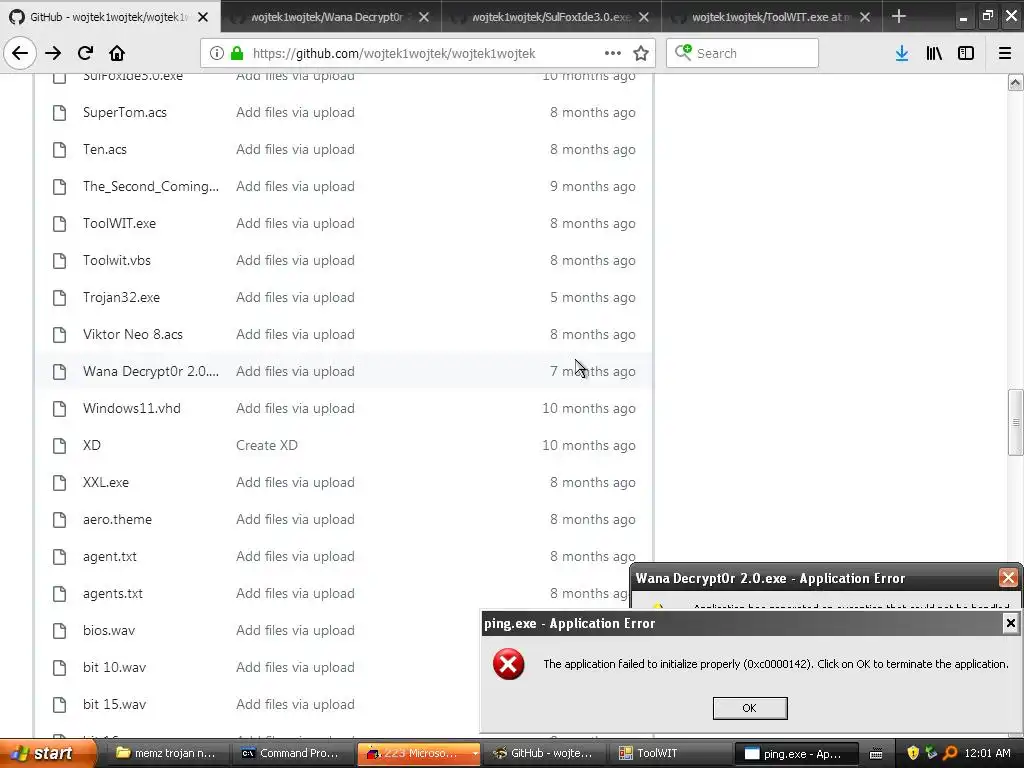Click file icon next to aero.theme

[x=59, y=519]
